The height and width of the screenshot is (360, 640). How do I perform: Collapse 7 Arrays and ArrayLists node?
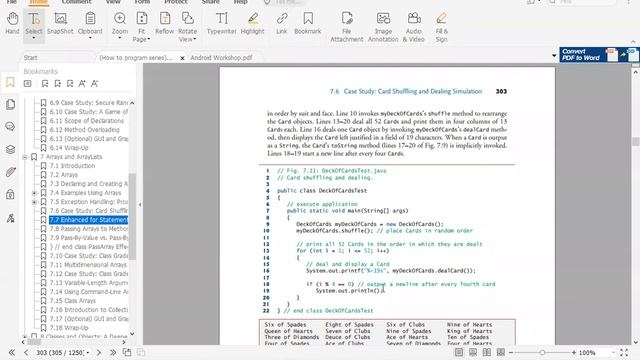click(x=25, y=157)
